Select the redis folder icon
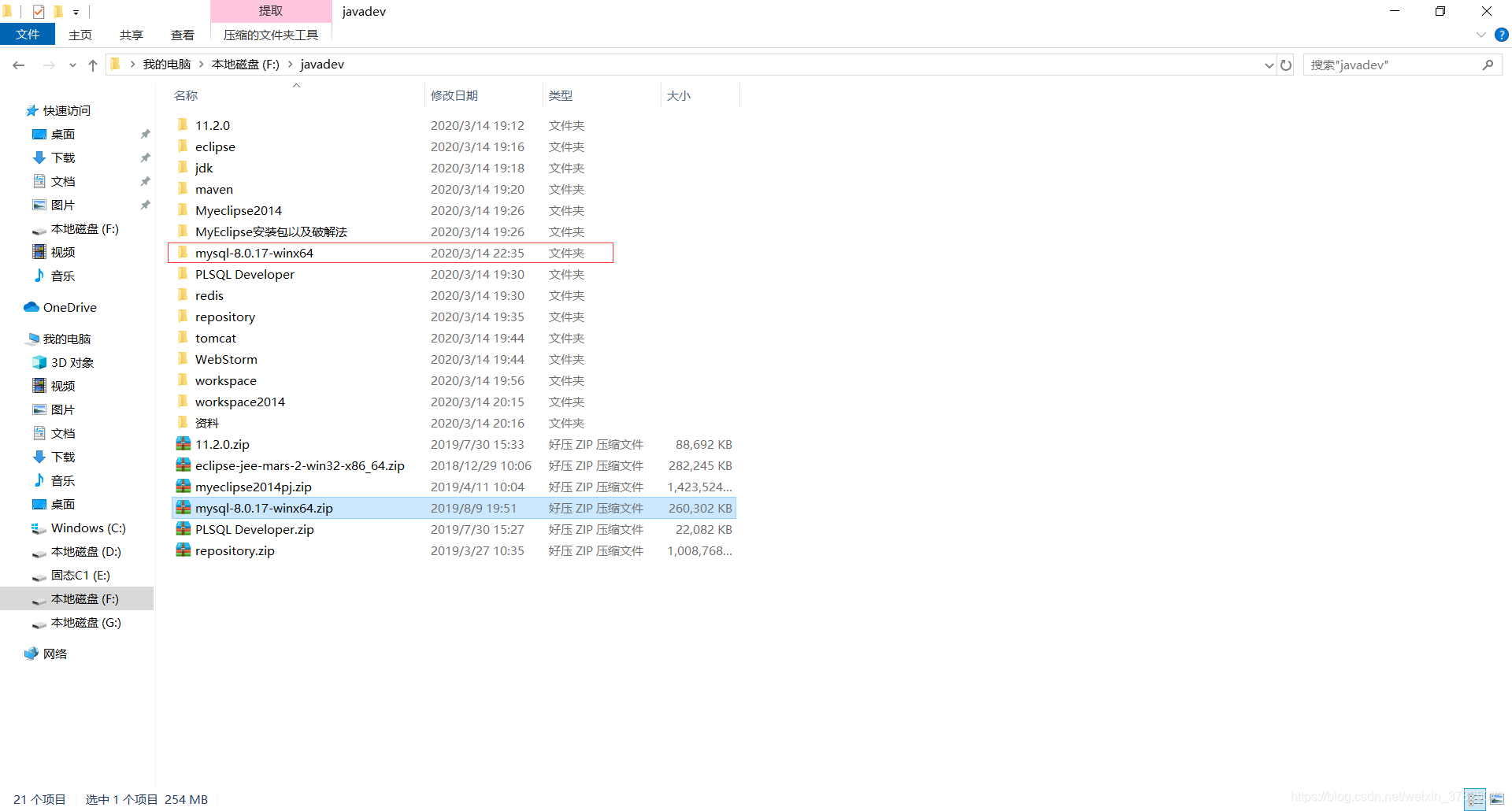 183,294
